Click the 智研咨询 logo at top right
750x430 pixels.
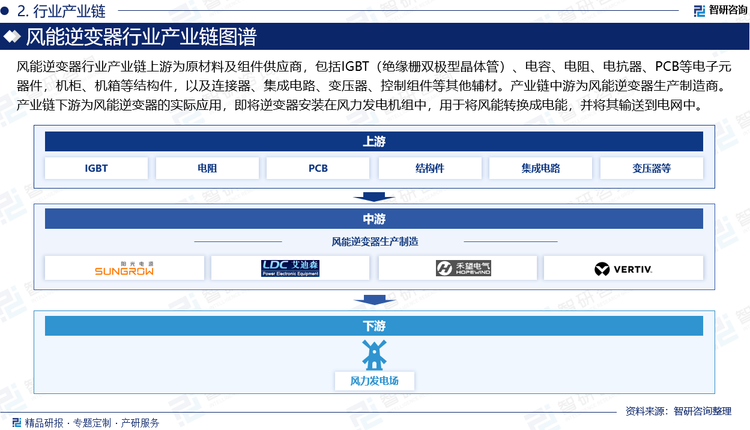tap(720, 11)
